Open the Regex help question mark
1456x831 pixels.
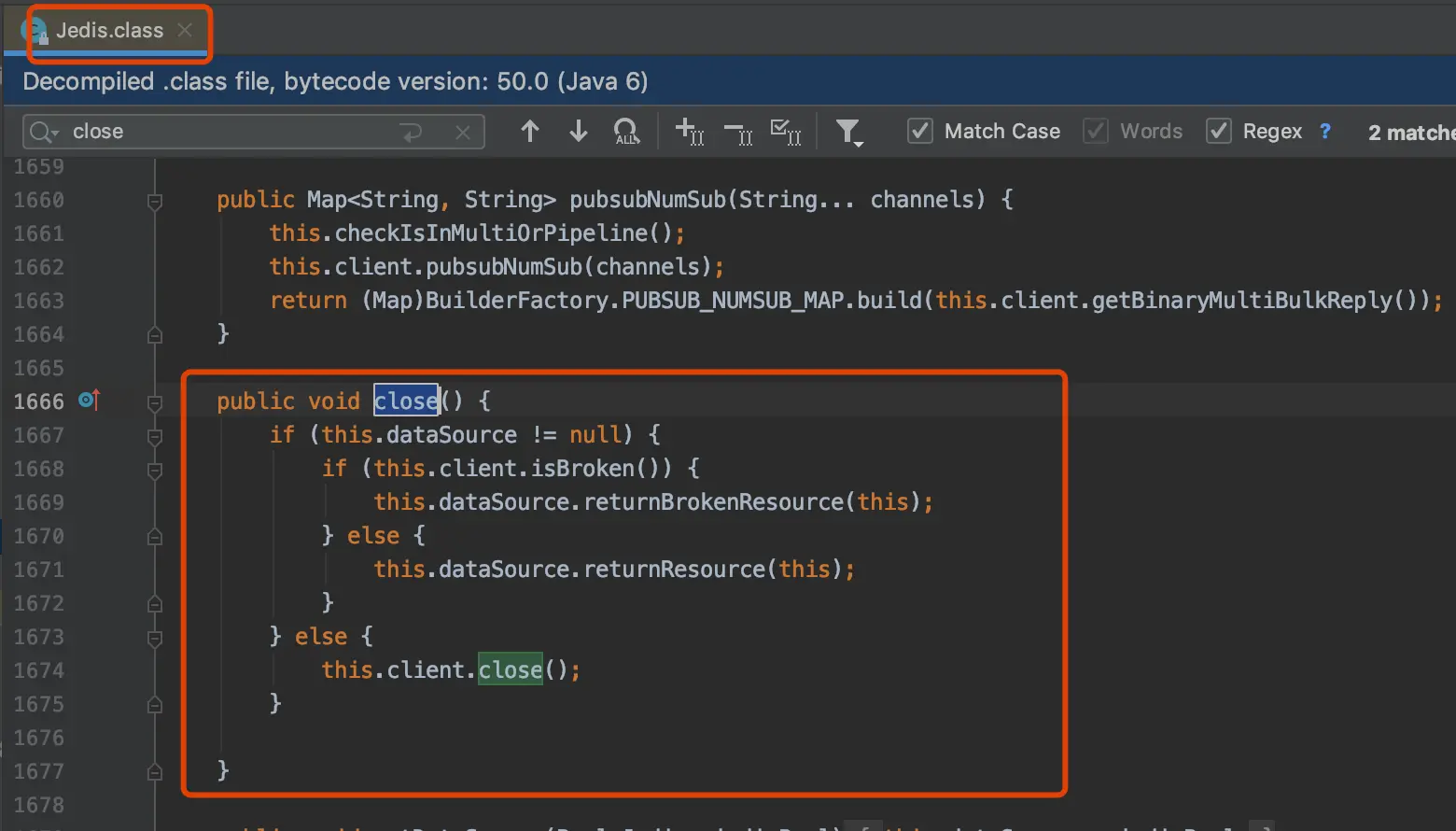(1325, 131)
